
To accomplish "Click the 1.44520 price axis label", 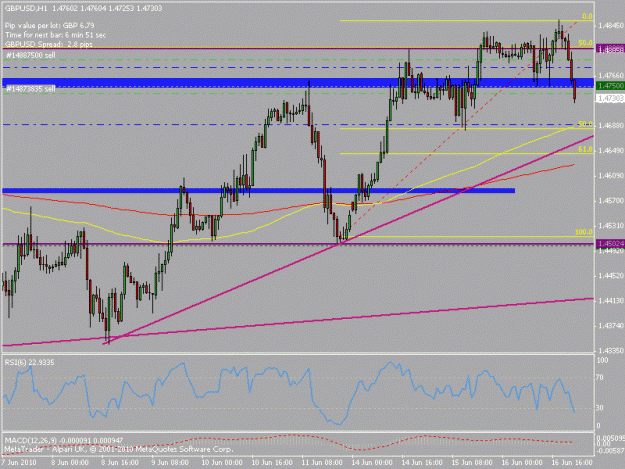I will click(610, 275).
